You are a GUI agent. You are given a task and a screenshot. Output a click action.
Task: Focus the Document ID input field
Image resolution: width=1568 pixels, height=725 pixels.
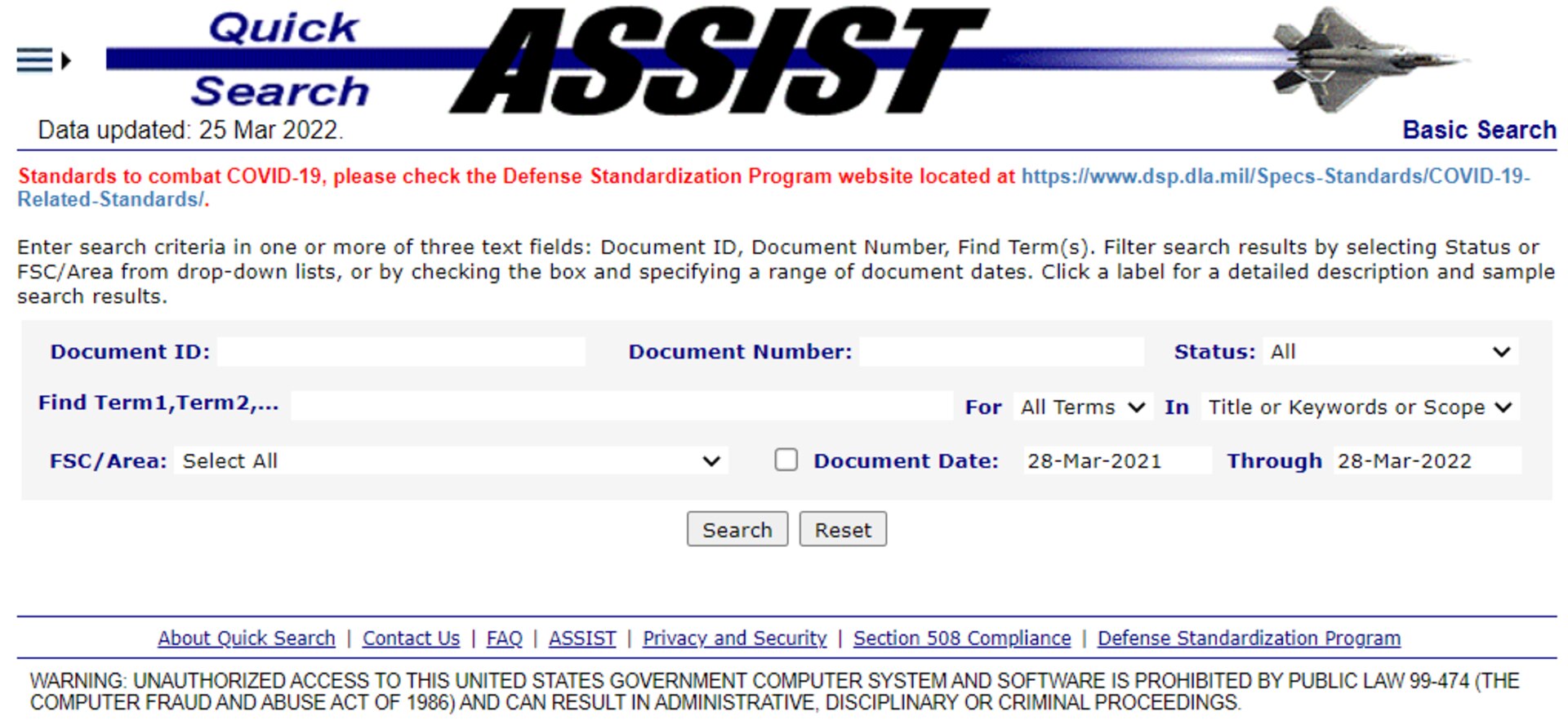pyautogui.click(x=401, y=352)
